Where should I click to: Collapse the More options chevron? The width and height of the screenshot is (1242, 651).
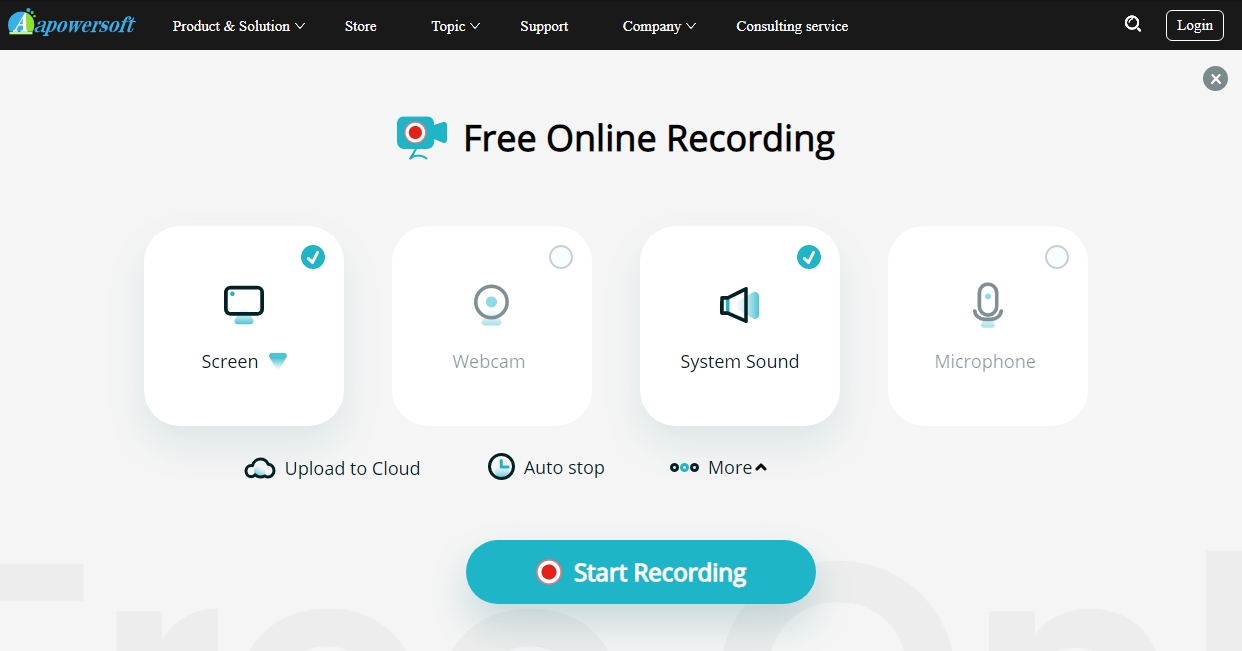(x=761, y=465)
